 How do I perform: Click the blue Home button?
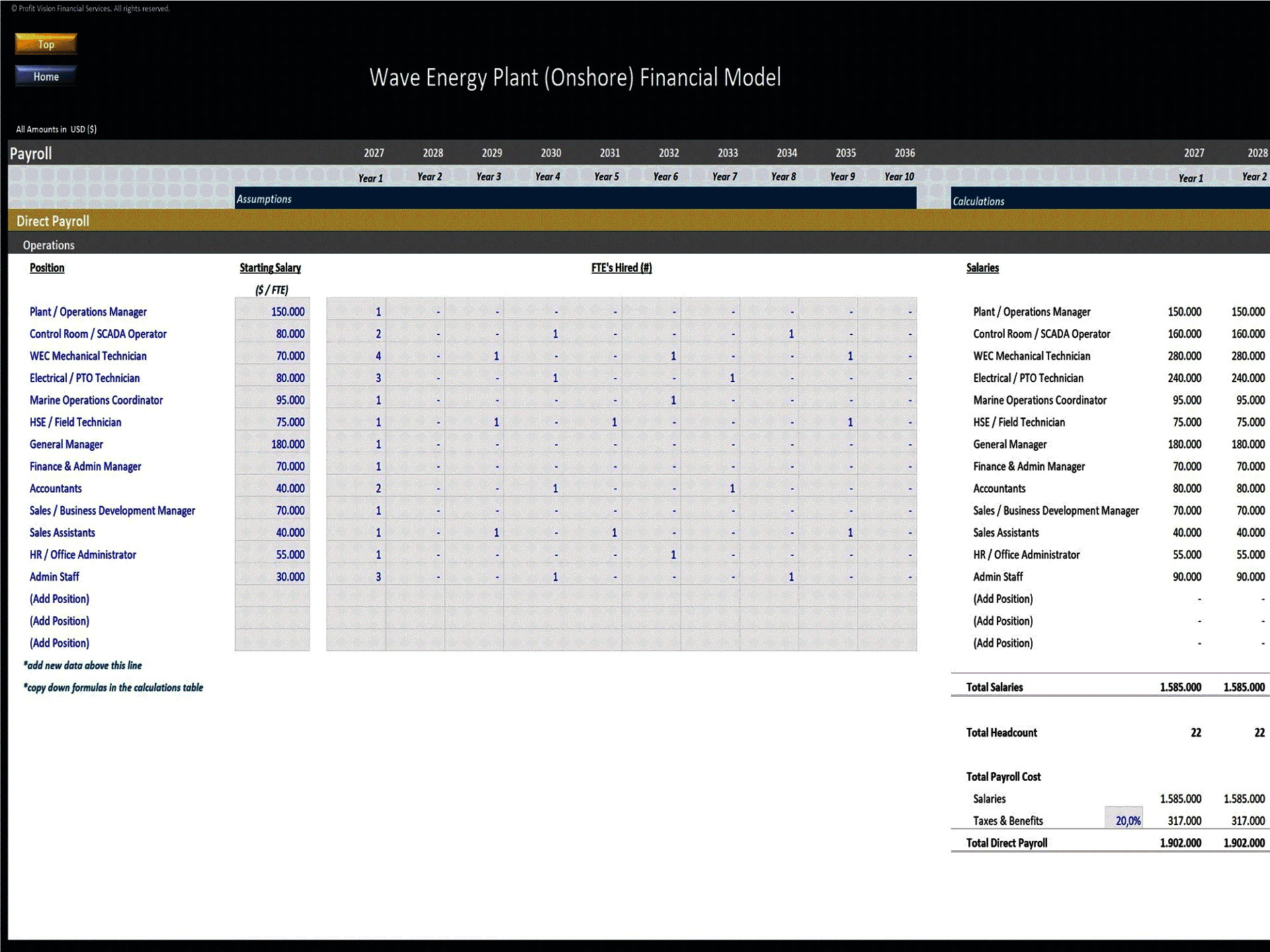[x=46, y=76]
